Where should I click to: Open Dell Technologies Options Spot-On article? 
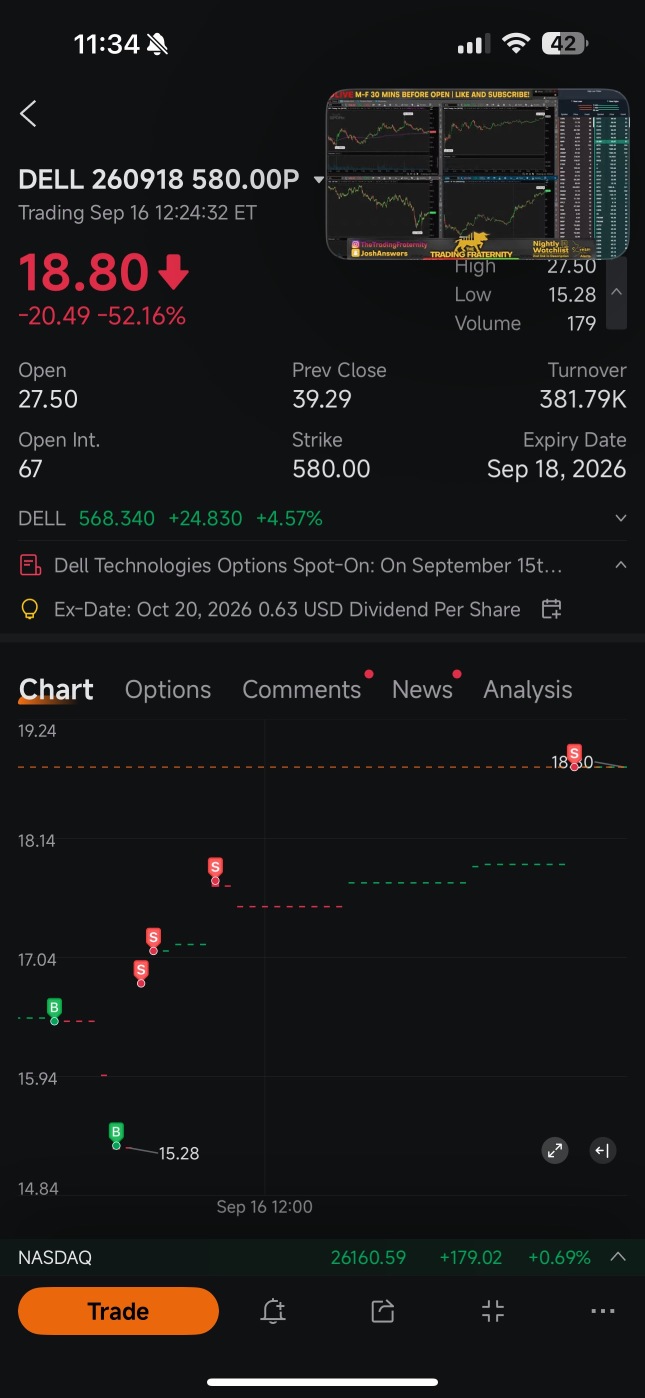click(x=308, y=565)
